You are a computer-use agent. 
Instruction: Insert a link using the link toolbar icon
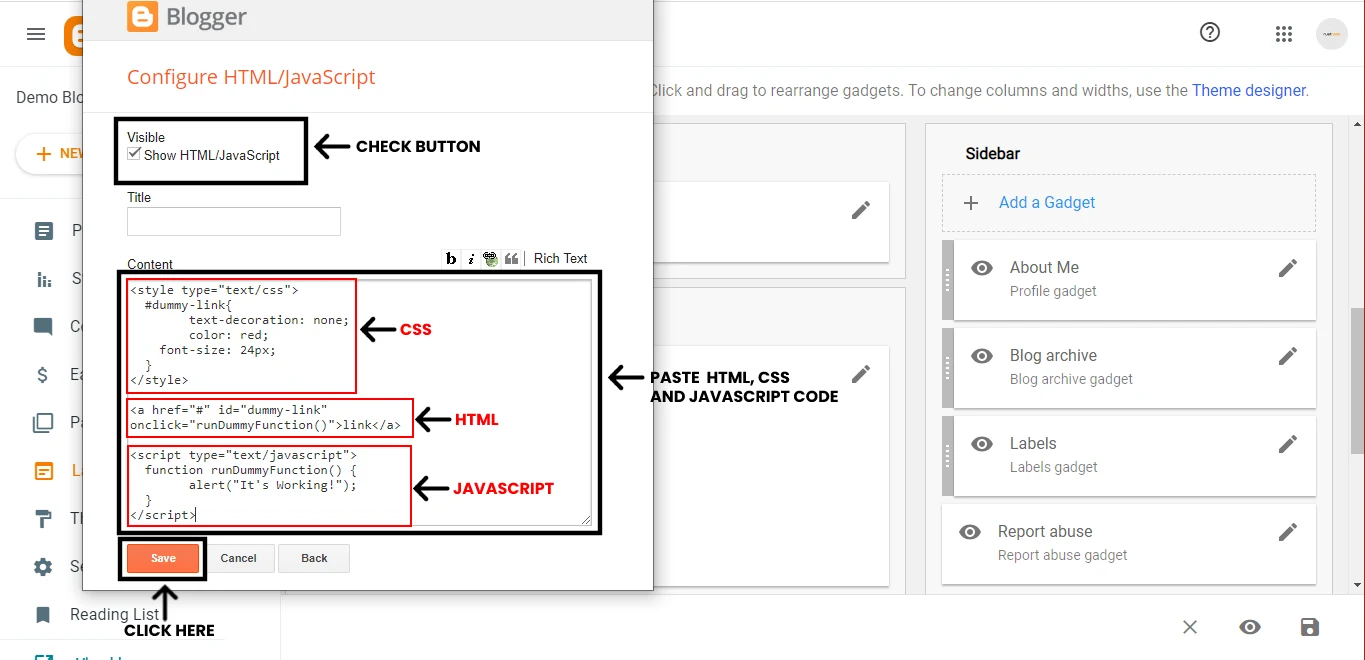(x=490, y=258)
